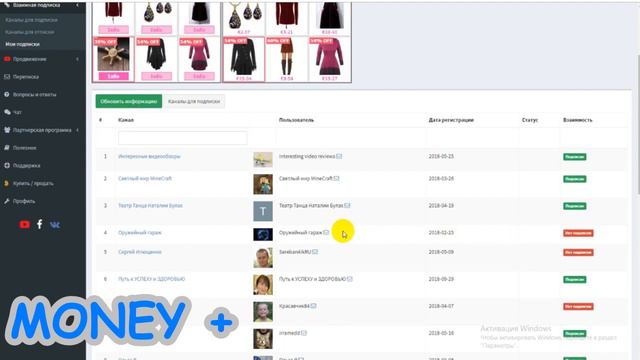Click the boy avatar of Красавчик84
640x360 pixels.
point(263,312)
